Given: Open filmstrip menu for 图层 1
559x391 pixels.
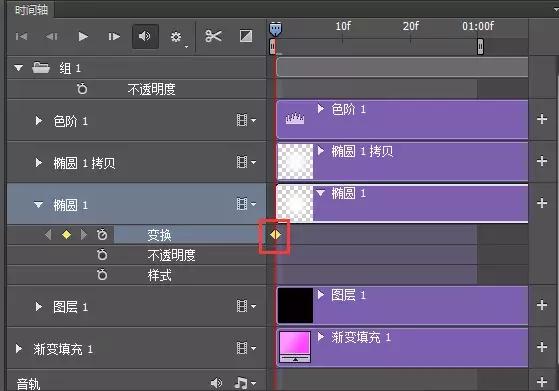Looking at the screenshot, I should pos(246,306).
